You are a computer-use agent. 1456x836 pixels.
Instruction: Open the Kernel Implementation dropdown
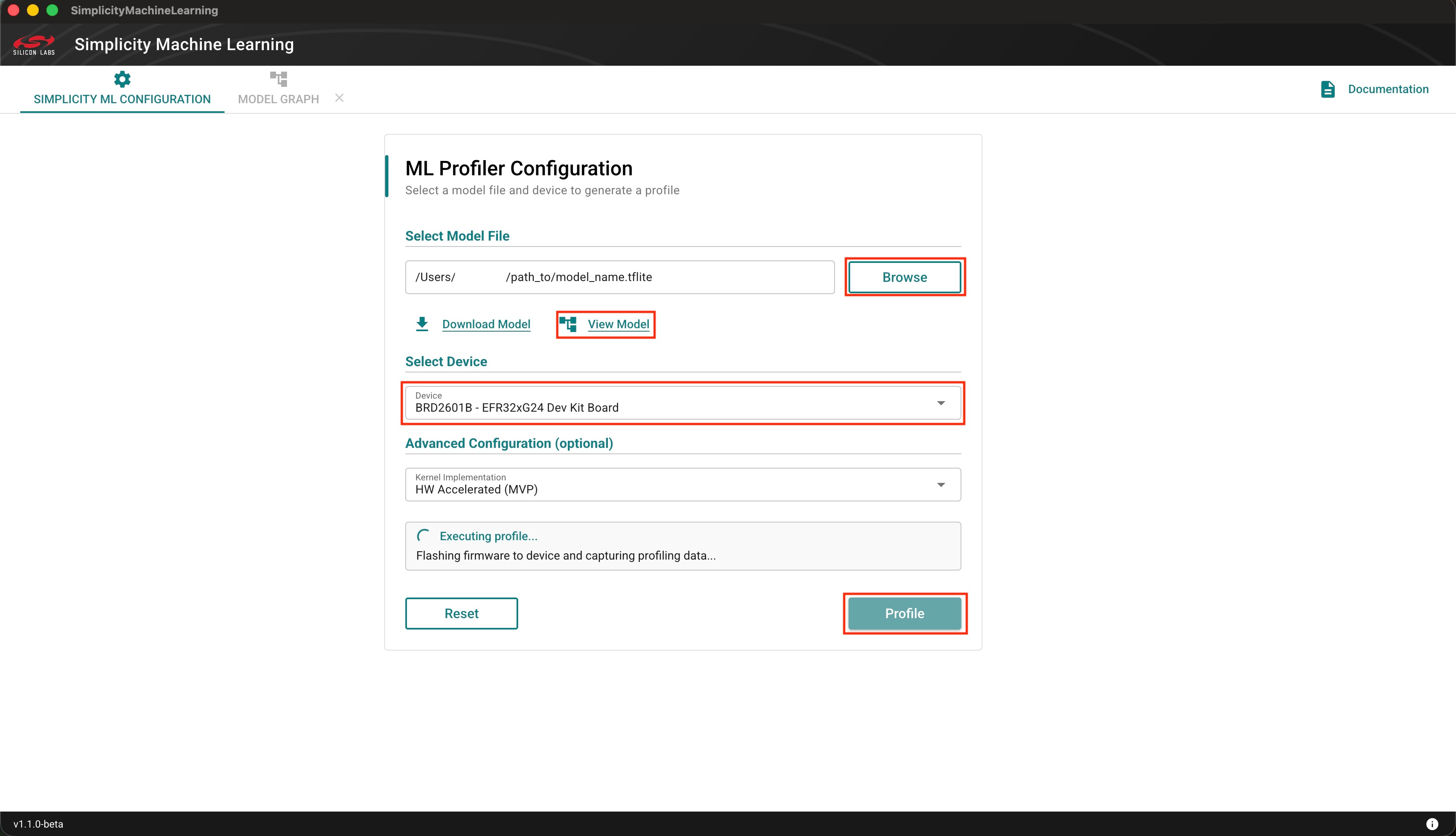click(x=683, y=485)
